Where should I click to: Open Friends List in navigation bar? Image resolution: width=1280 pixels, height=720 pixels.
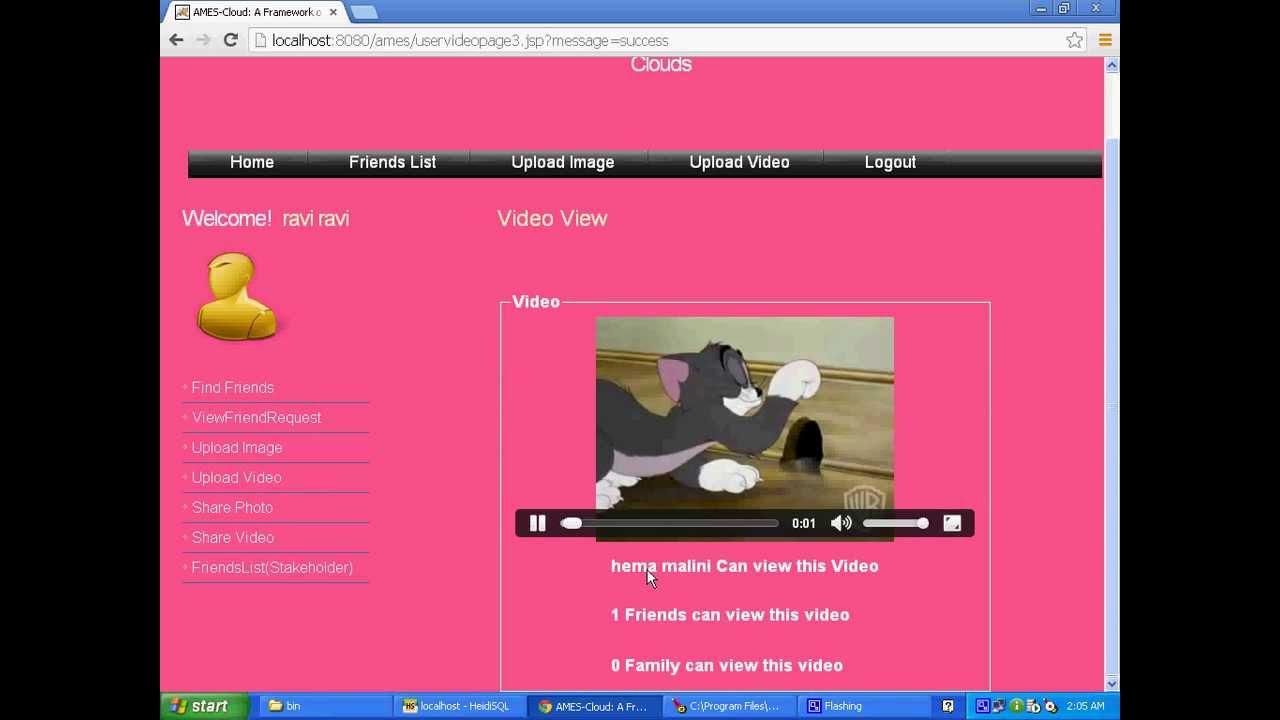tap(392, 162)
